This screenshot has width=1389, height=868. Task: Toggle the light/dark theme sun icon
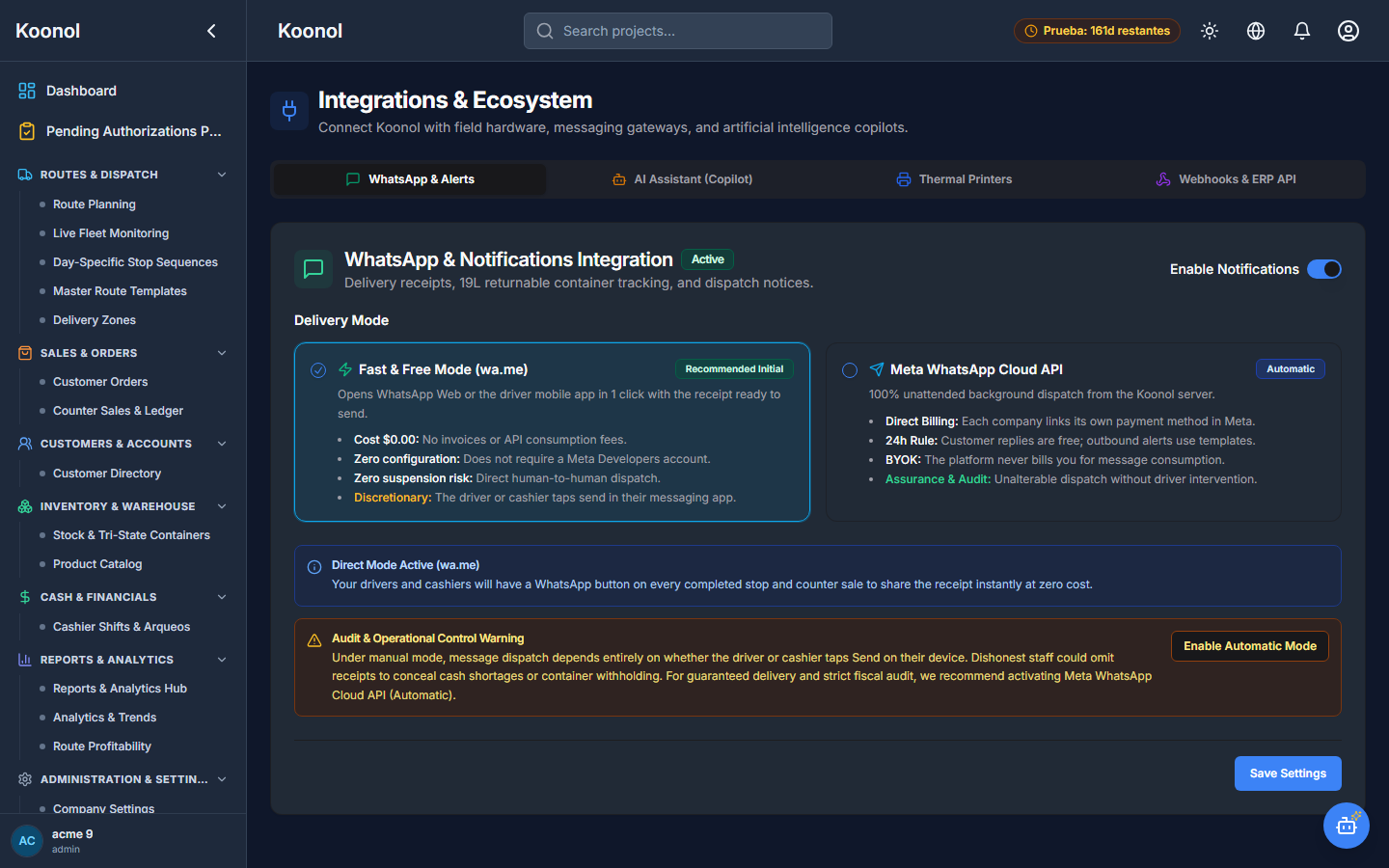[x=1210, y=31]
